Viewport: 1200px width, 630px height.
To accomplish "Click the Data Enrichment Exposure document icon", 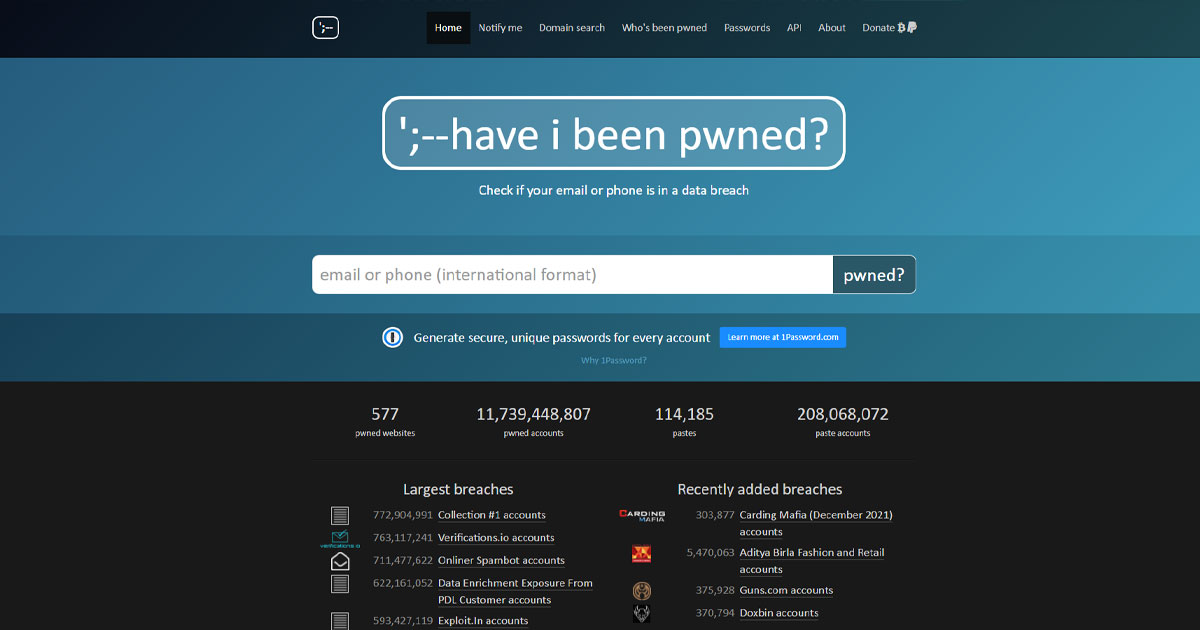I will point(340,584).
